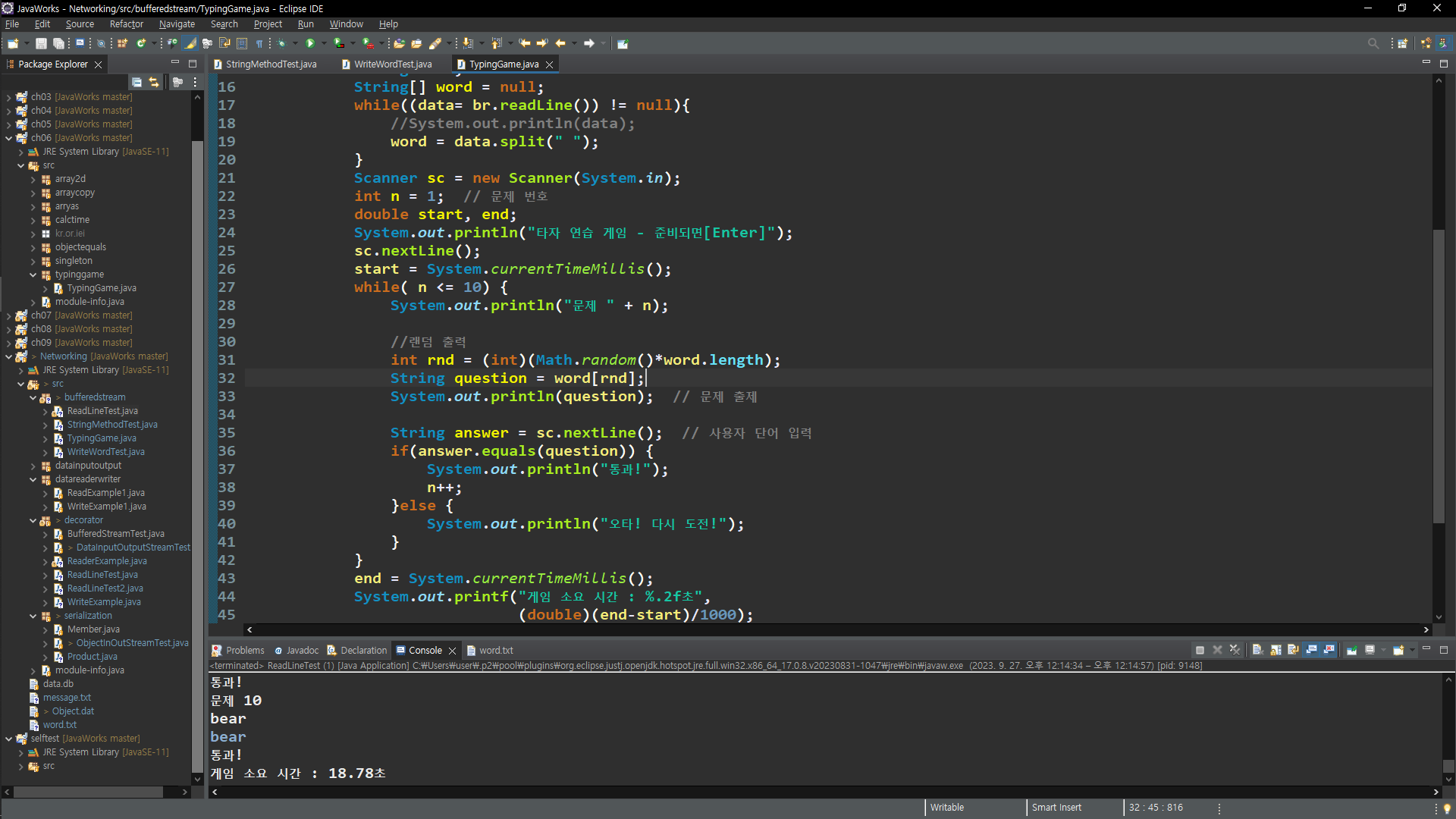Toggle Scroll Lock in console toolbar
This screenshot has width=1456, height=819.
1276,650
